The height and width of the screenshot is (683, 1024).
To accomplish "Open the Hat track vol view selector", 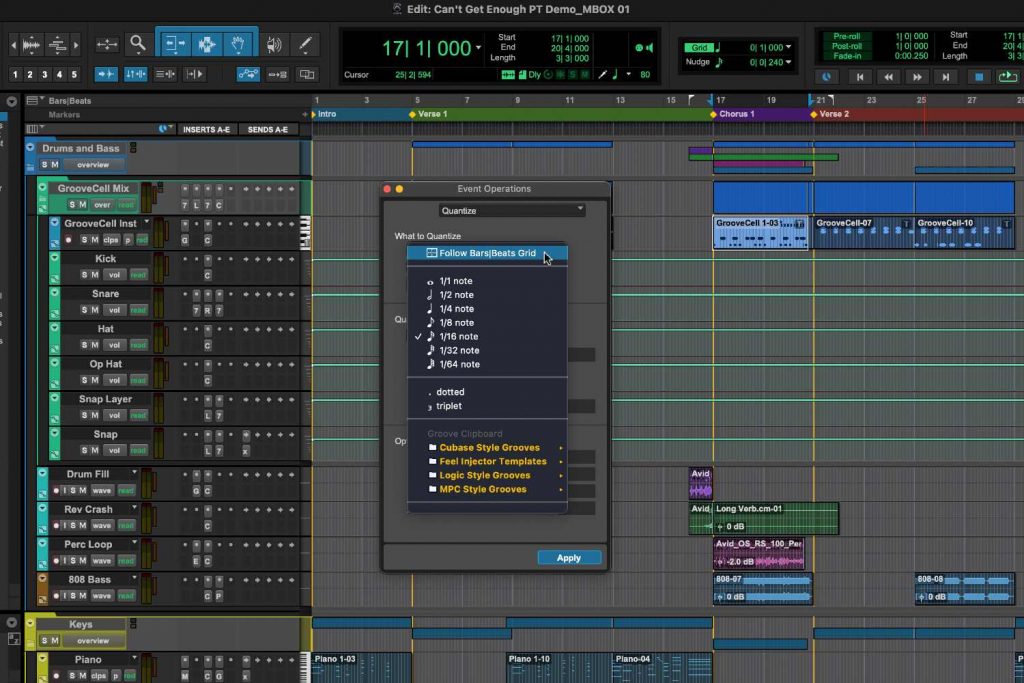I will [x=114, y=345].
